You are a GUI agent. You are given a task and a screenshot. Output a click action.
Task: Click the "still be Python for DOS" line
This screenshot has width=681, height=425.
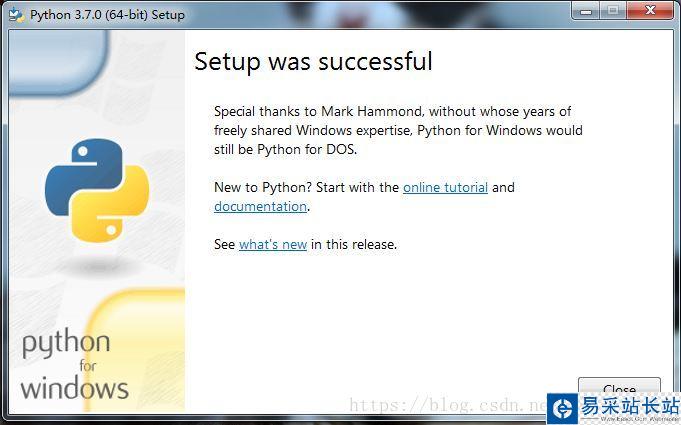pyautogui.click(x=285, y=150)
